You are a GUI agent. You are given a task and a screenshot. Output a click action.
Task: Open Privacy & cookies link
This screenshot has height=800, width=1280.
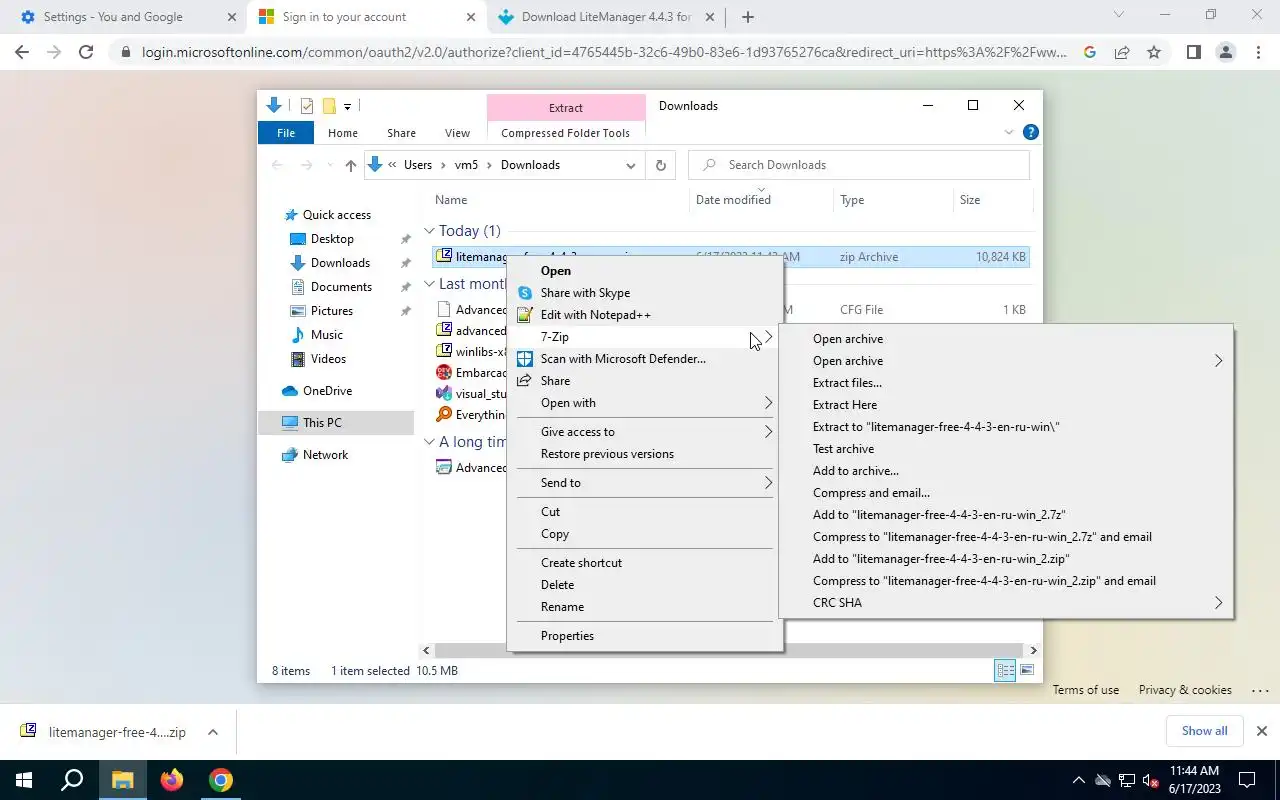[x=1185, y=690]
